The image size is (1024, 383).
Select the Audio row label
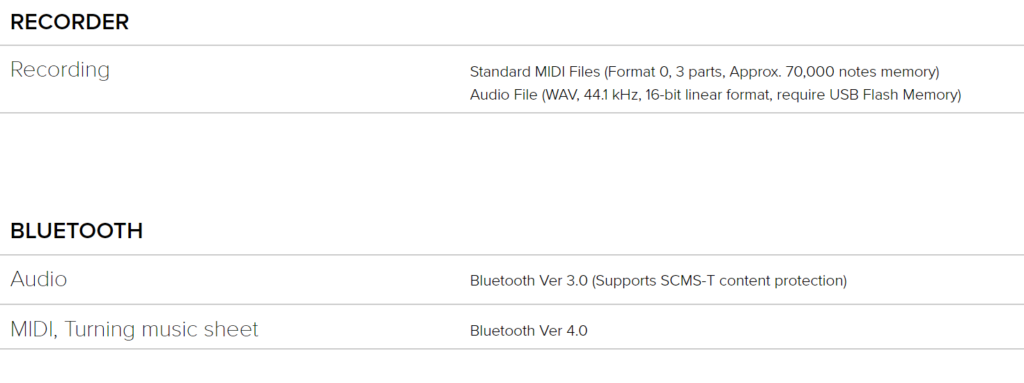39,279
